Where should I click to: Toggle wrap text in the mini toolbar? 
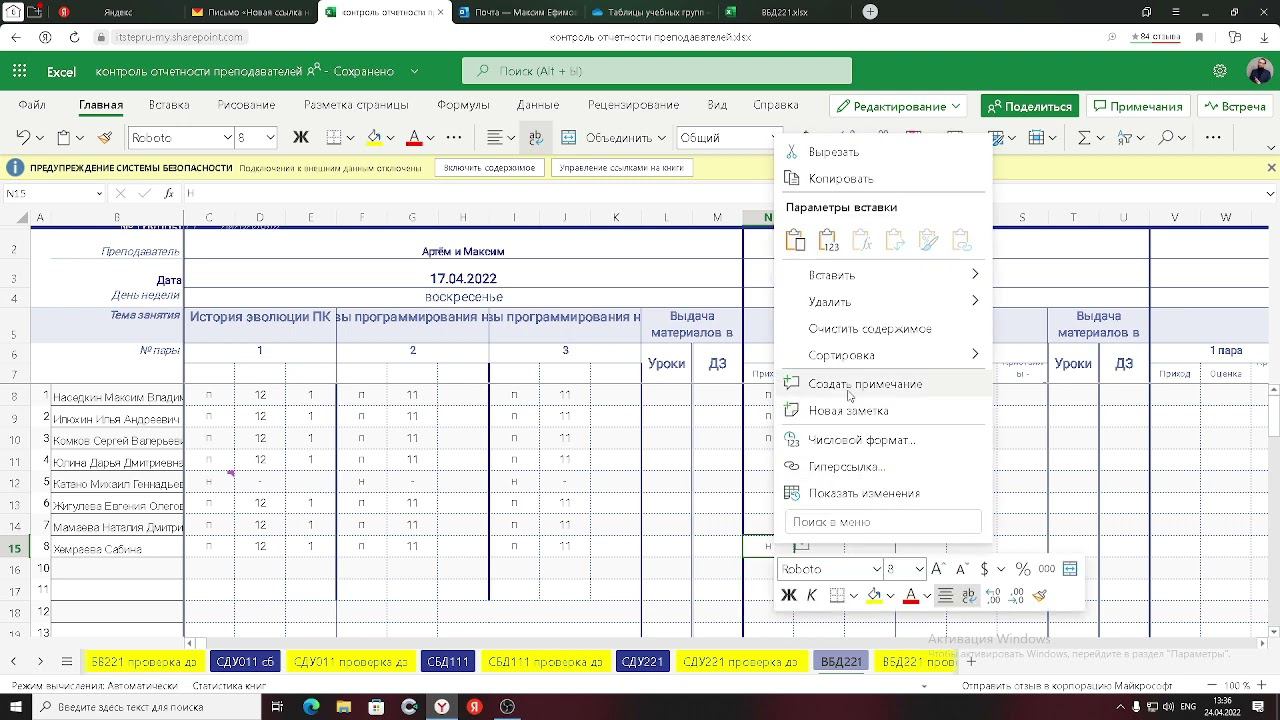[x=968, y=596]
